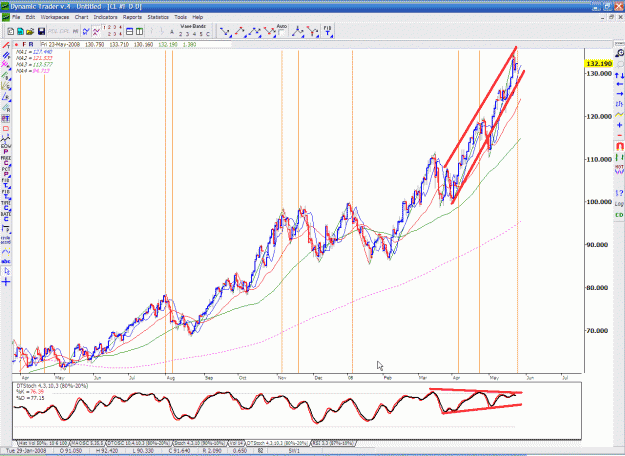Image resolution: width=625 pixels, height=456 pixels.
Task: Click the red dot record toggle
Action: click(x=17, y=45)
